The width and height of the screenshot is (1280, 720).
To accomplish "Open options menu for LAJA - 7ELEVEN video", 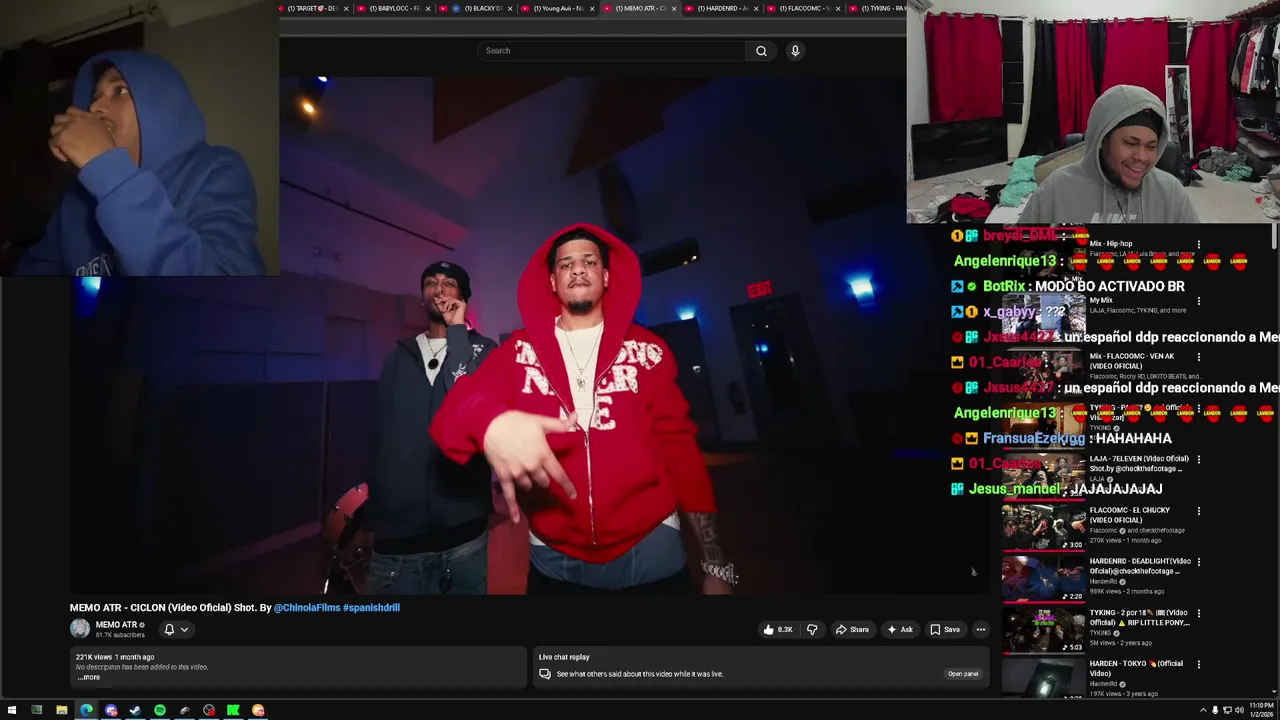I will point(1198,459).
